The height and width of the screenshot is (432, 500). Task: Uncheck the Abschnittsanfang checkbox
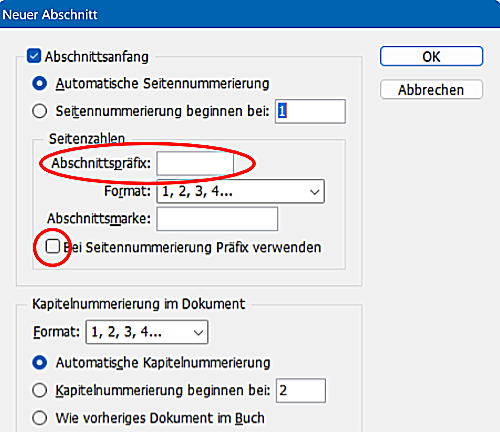click(34, 56)
